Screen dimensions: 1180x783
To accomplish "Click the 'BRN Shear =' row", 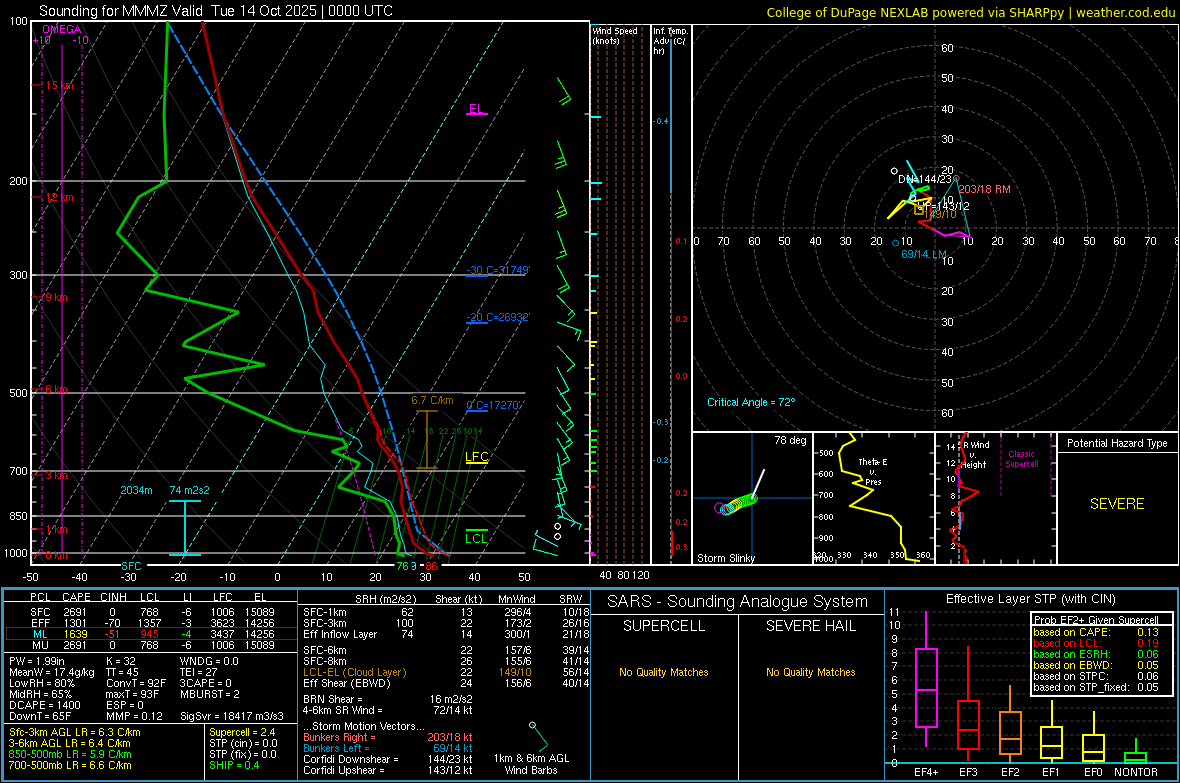I will [x=388, y=699].
